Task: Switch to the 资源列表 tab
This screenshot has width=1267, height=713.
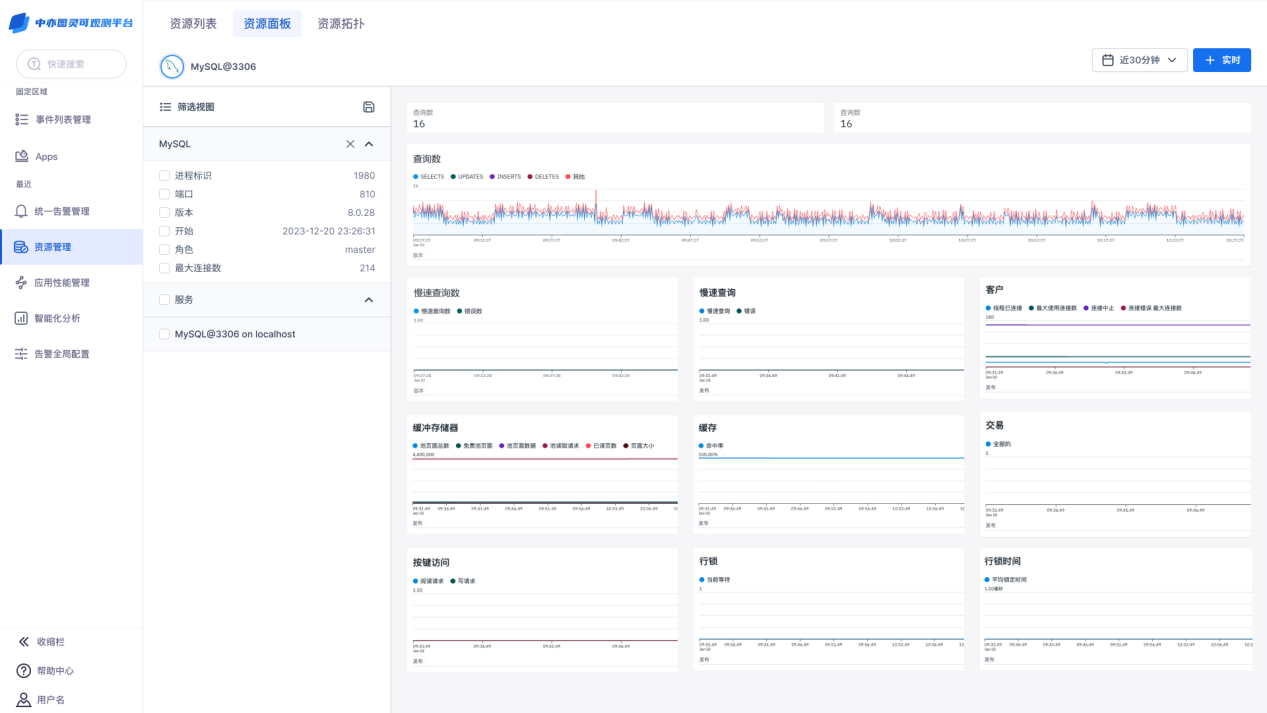Action: 193,23
